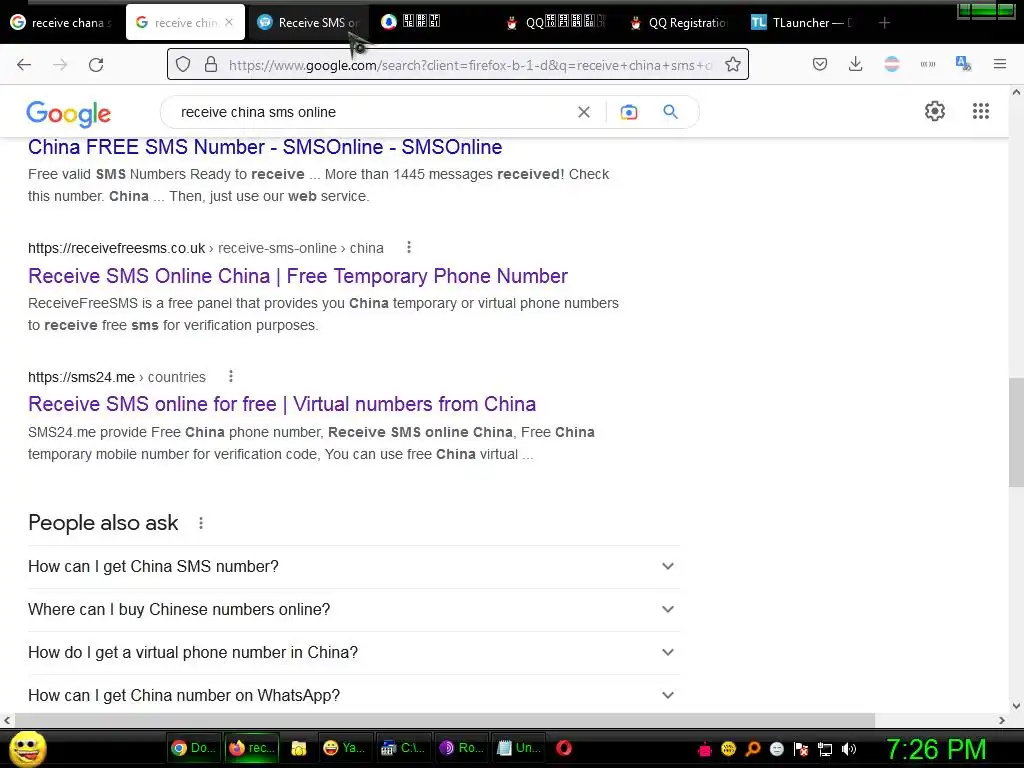
Task: Clear the Google search box
Action: click(x=584, y=112)
